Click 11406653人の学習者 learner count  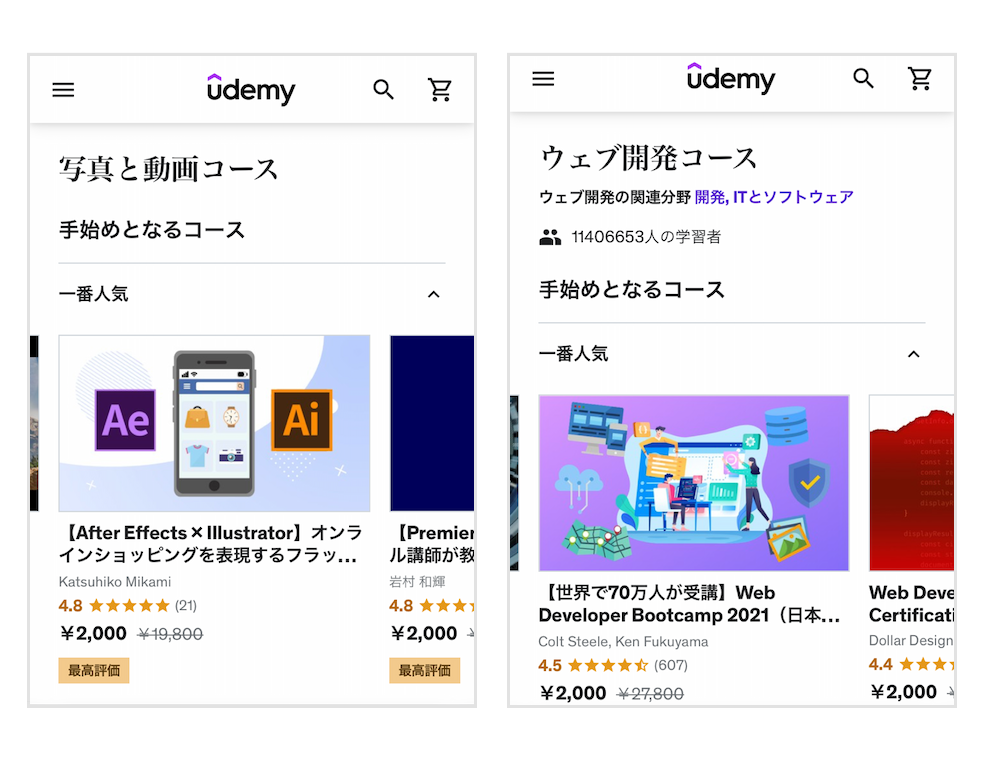[646, 237]
